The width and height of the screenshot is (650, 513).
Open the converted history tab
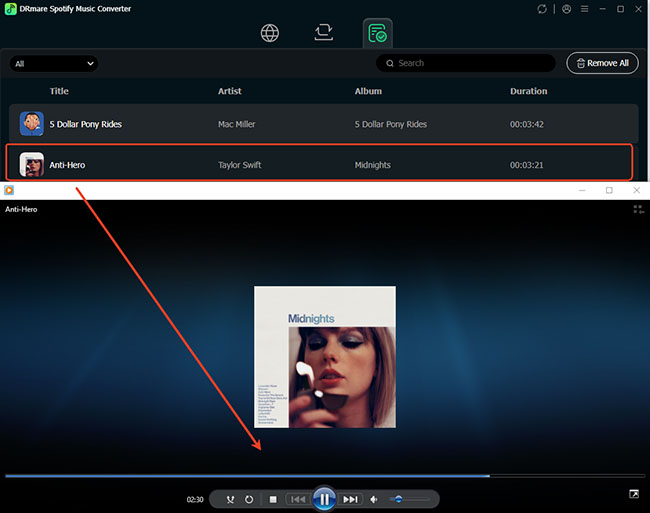(x=377, y=33)
